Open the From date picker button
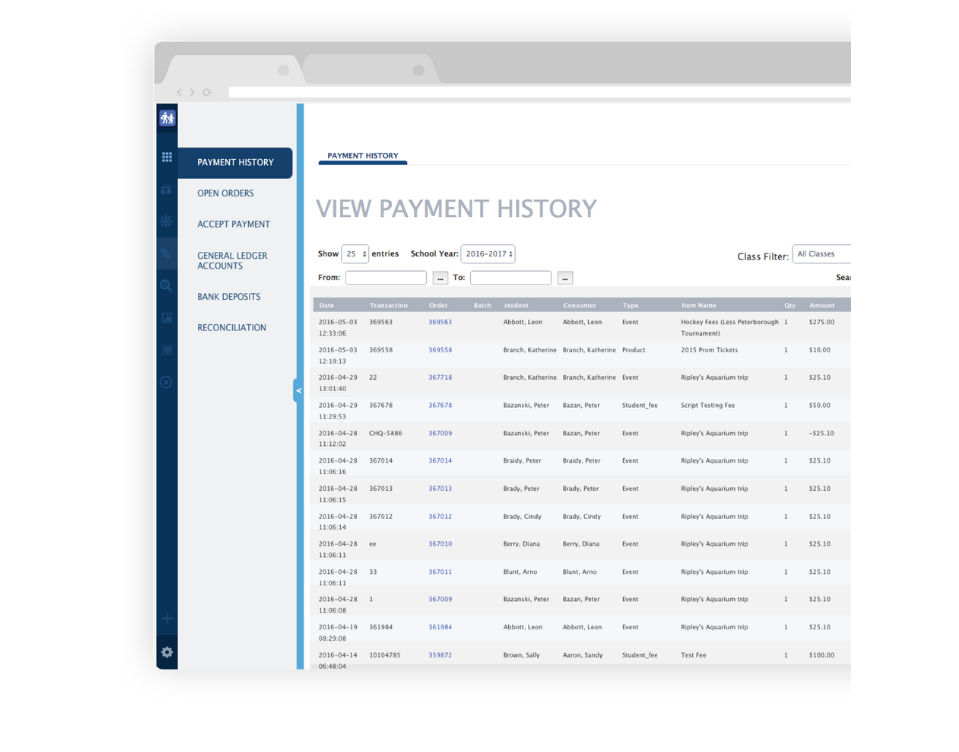The height and width of the screenshot is (752, 959). (x=440, y=278)
